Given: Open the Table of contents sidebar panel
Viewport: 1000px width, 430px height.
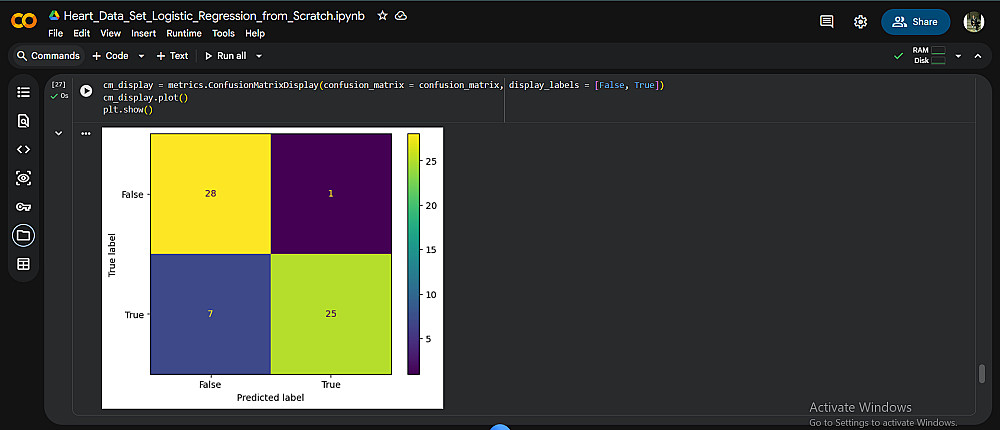Looking at the screenshot, I should point(24,92).
